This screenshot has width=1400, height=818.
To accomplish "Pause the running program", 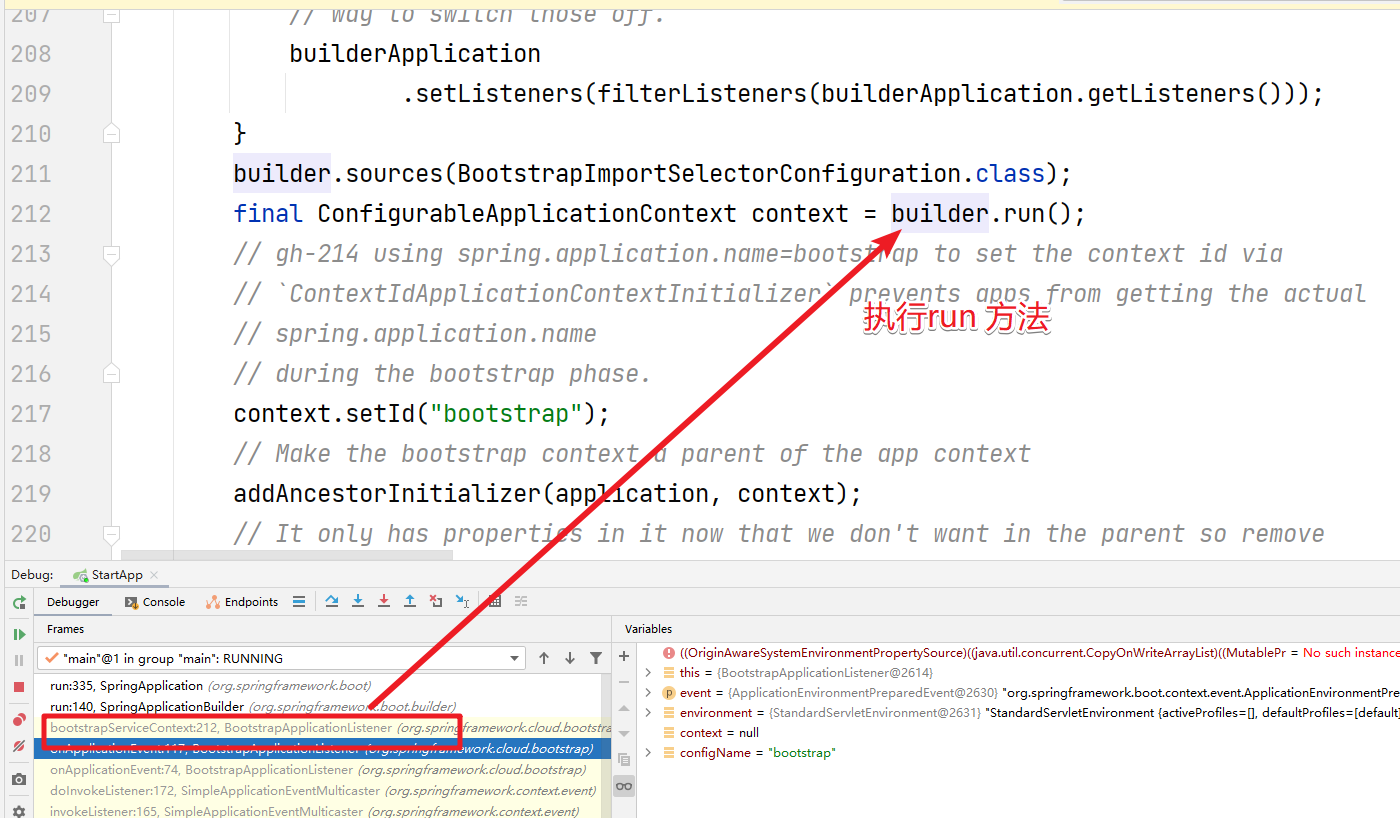I will coord(18,660).
